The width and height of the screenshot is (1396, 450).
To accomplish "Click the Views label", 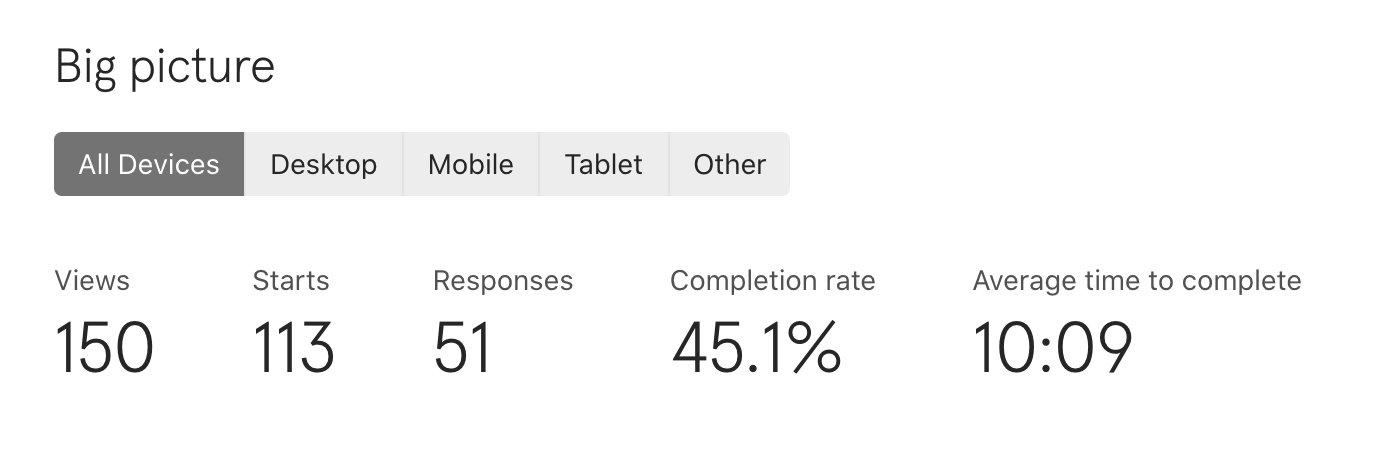I will (x=92, y=281).
